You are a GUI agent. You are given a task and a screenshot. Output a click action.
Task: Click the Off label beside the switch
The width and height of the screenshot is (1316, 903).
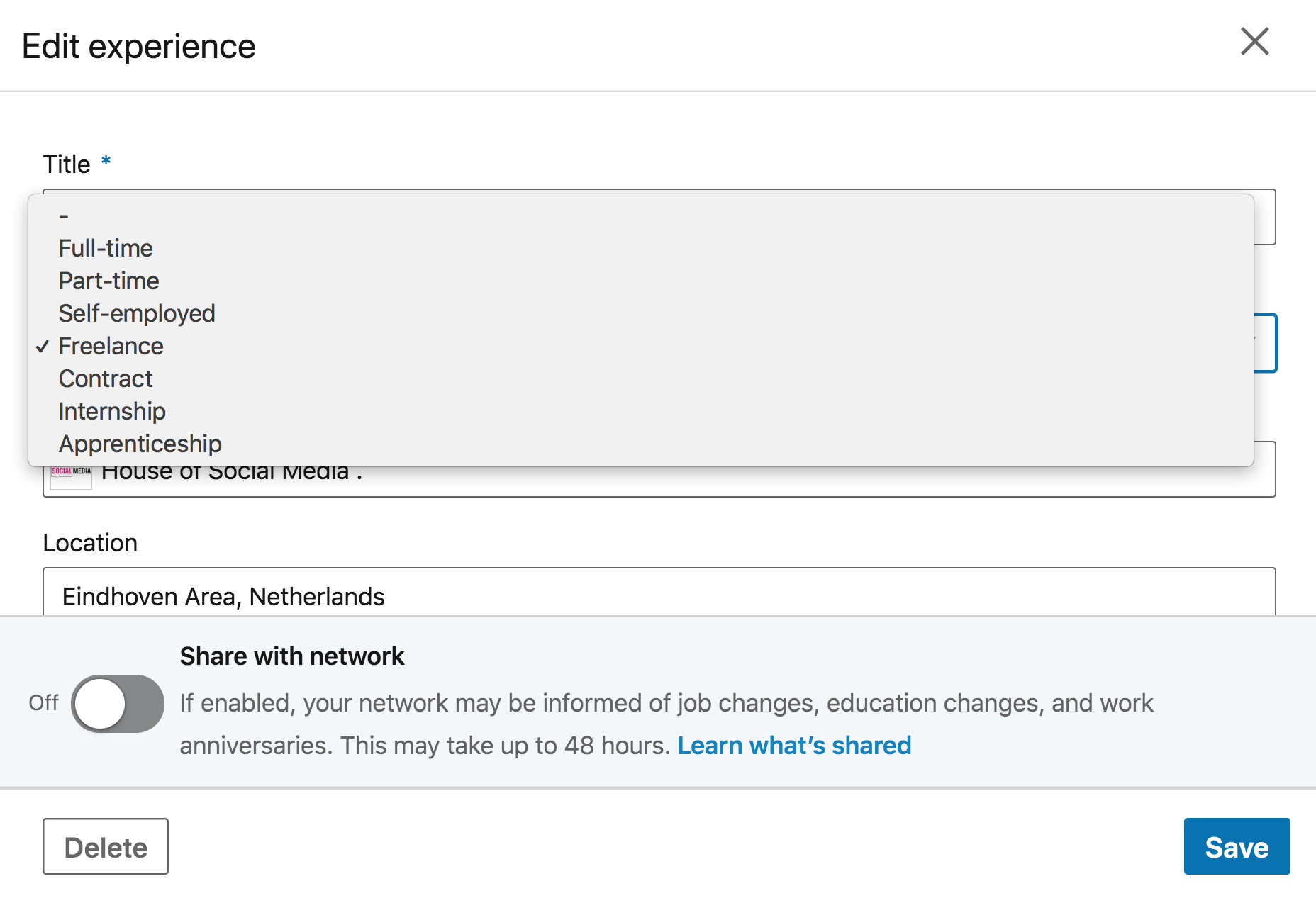[43, 703]
